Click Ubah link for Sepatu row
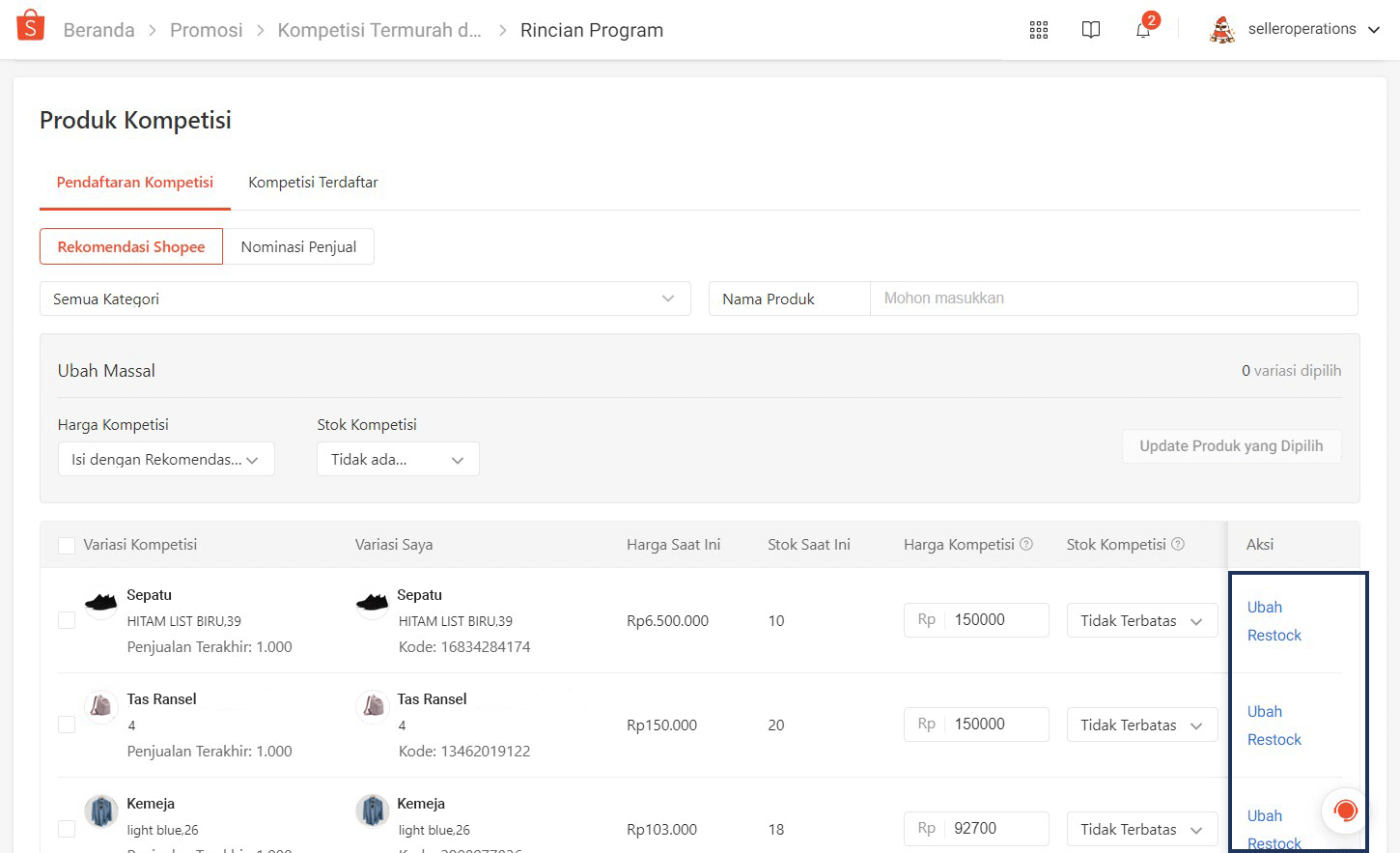 (1265, 608)
